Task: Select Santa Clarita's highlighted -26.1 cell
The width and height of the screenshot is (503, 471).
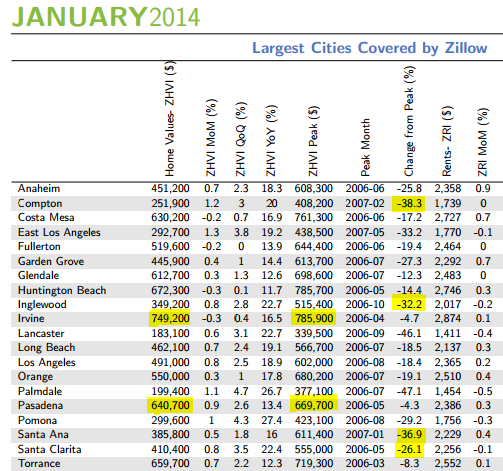Action: (409, 450)
